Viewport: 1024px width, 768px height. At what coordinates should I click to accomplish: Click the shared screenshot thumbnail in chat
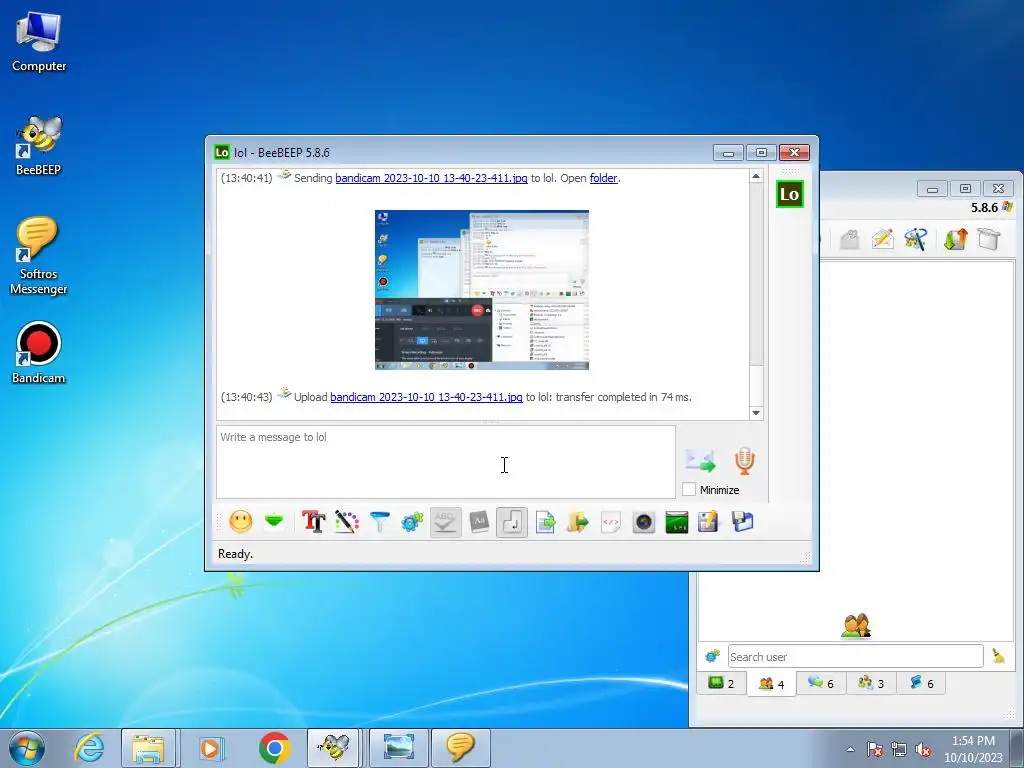(x=482, y=290)
